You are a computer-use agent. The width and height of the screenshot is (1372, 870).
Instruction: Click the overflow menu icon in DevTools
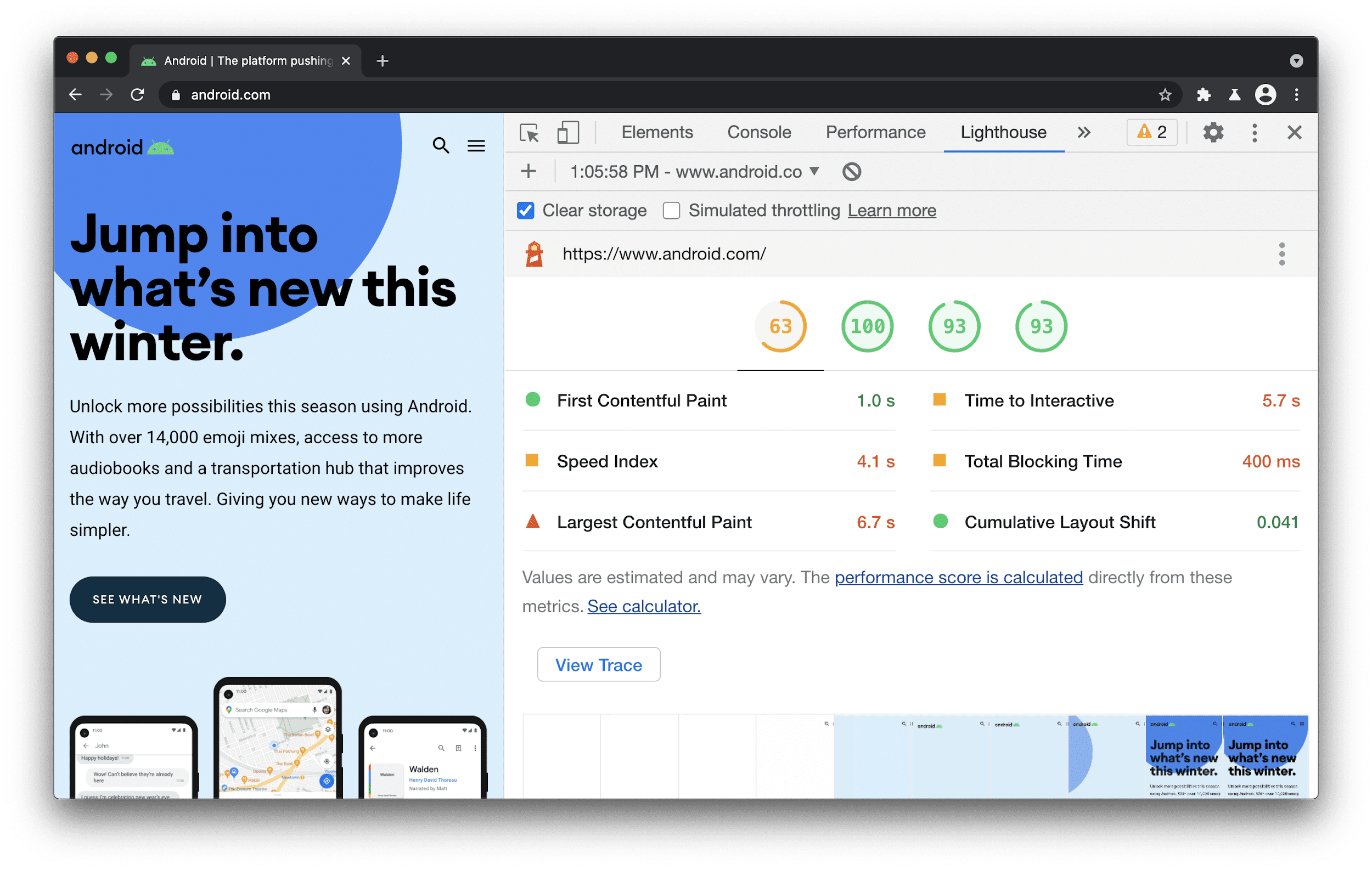[1255, 133]
